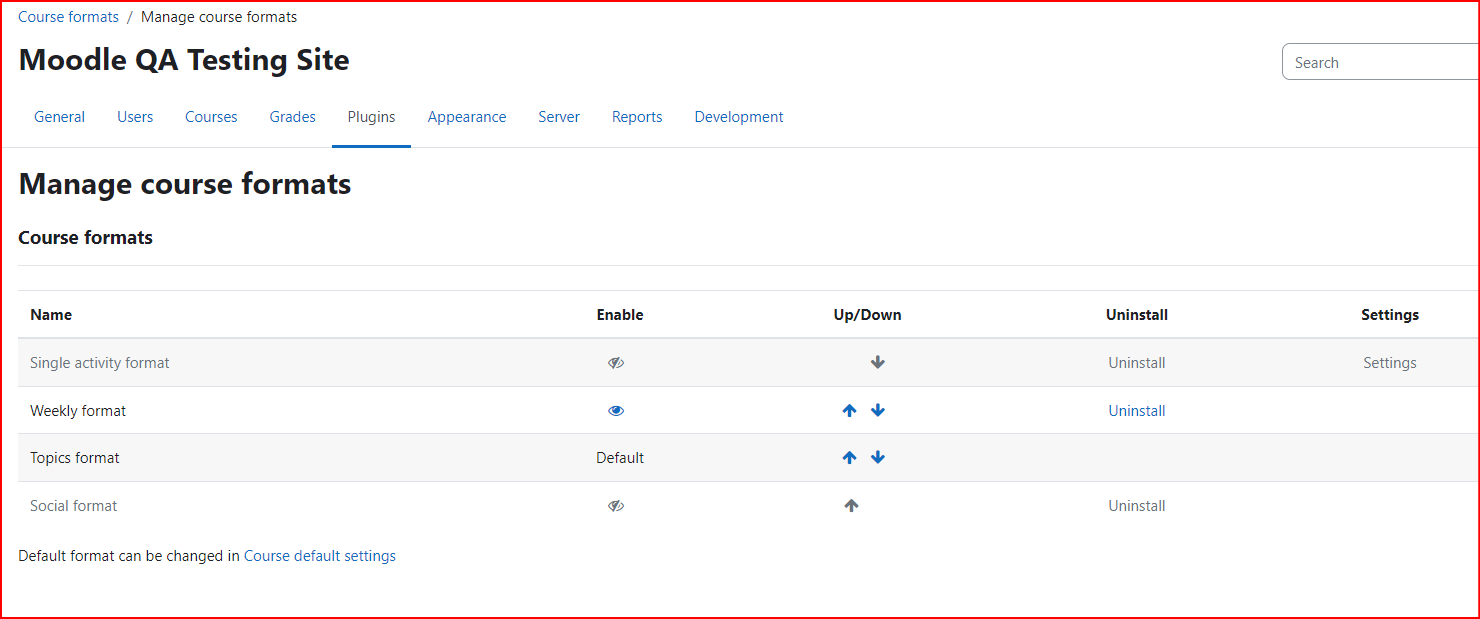Image resolution: width=1480 pixels, height=619 pixels.
Task: Click the Name column header
Action: pyautogui.click(x=51, y=315)
